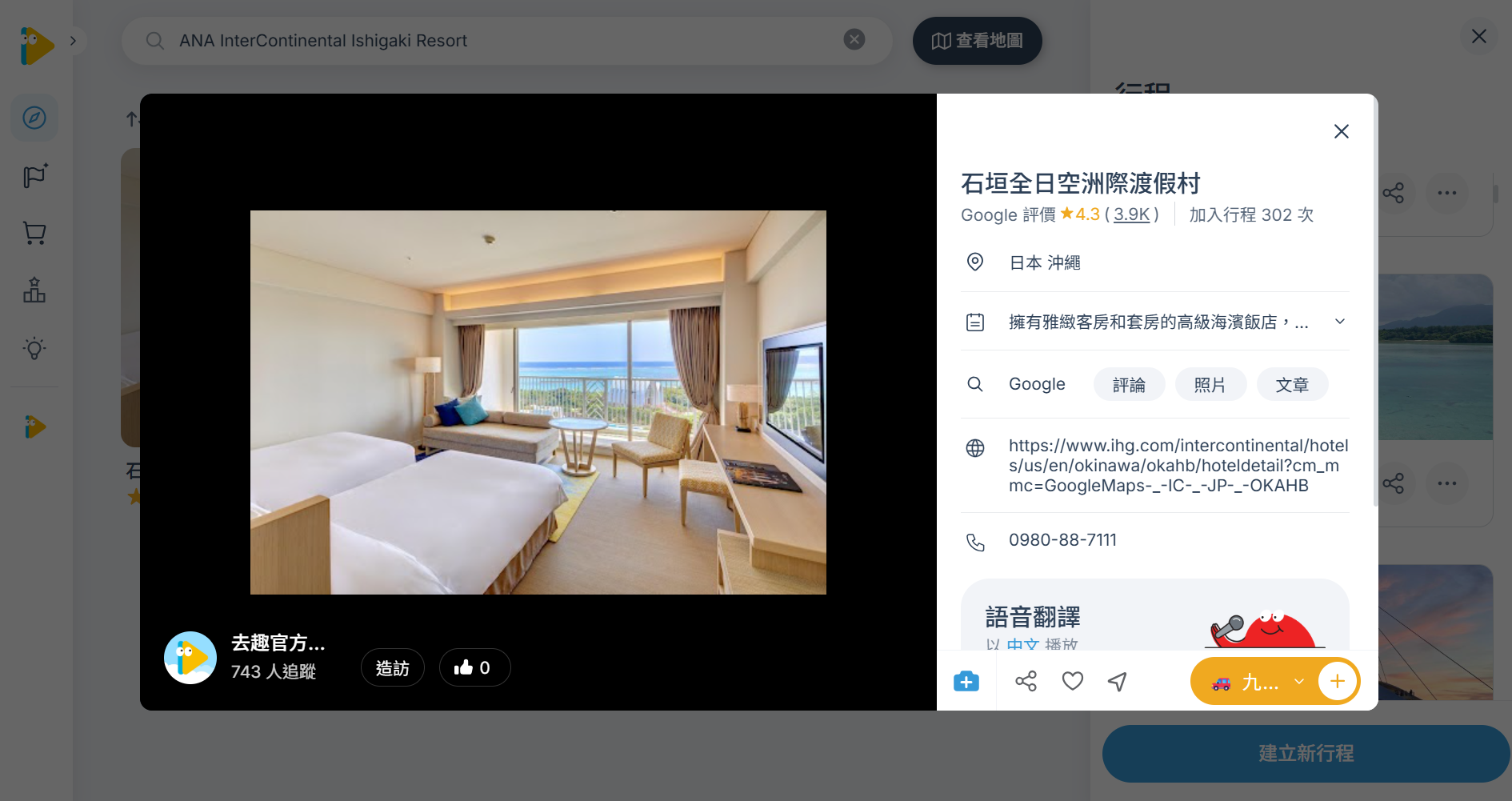Screen dimensions: 1512x801
Task: Share the hotel from the dialog footer
Action: click(1026, 681)
